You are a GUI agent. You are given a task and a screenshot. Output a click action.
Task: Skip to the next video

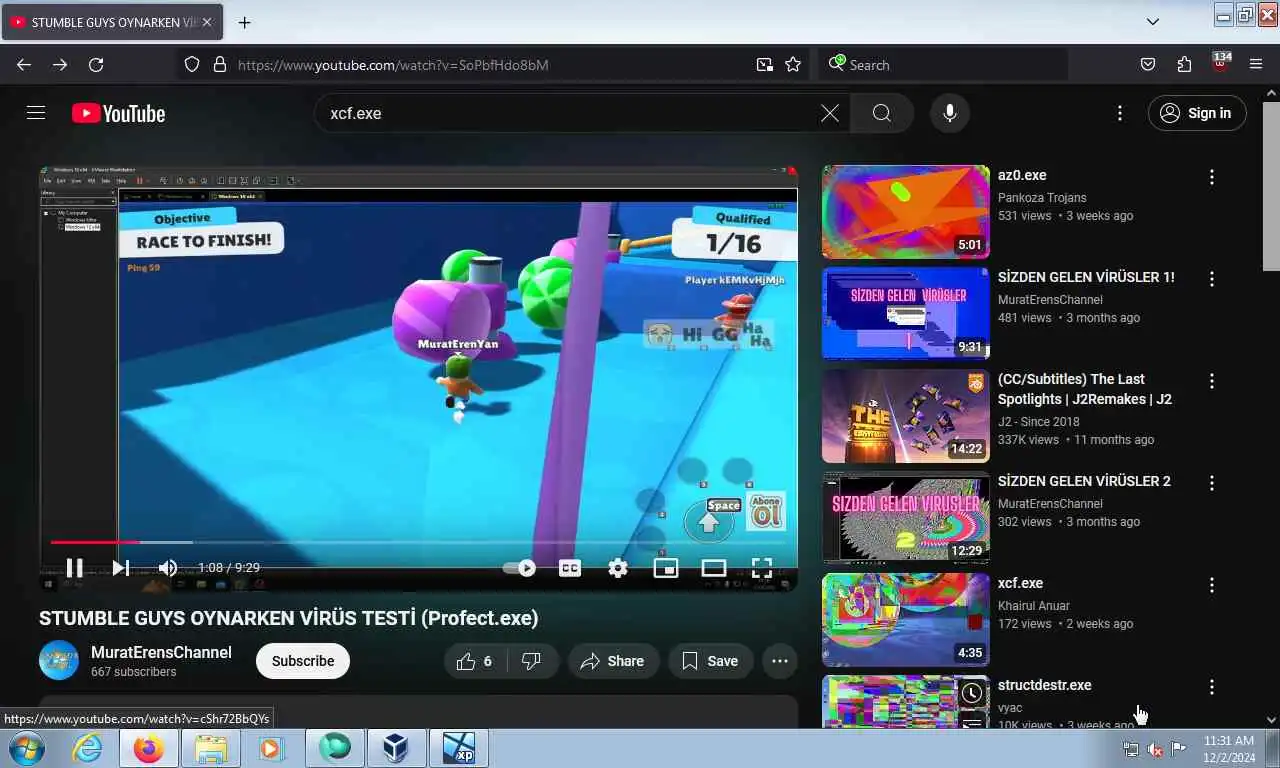click(x=120, y=568)
